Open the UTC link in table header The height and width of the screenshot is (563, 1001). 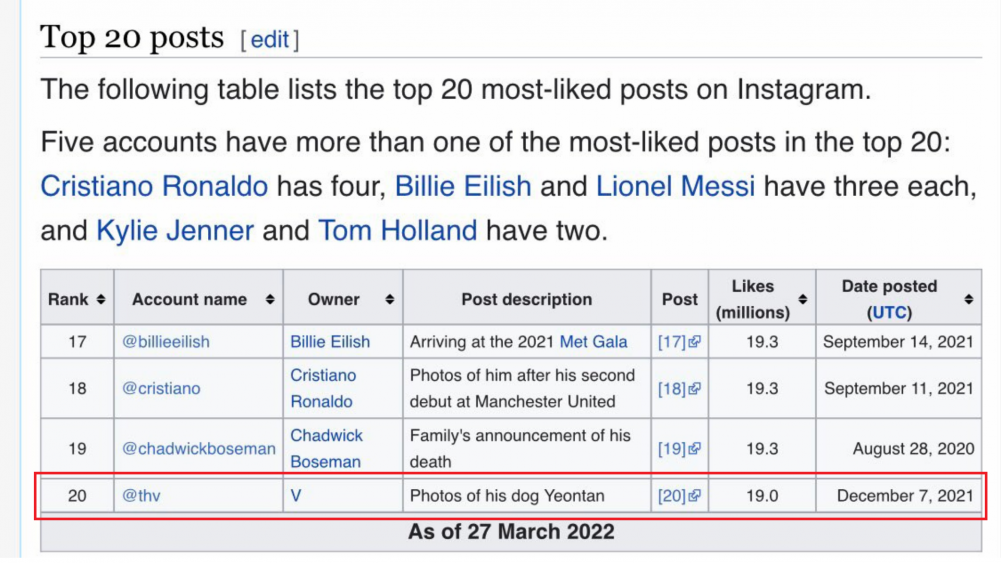[x=889, y=313]
